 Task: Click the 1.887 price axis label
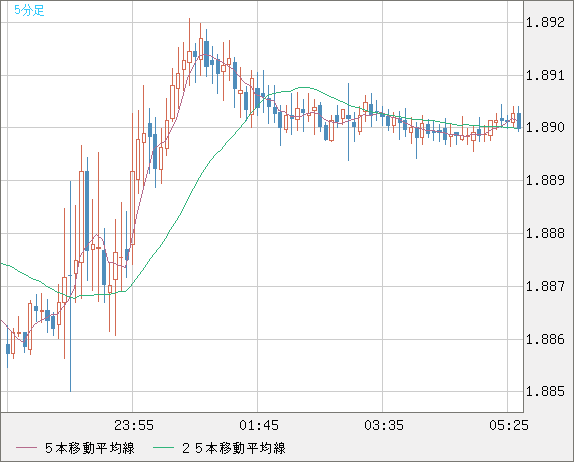pyautogui.click(x=545, y=286)
